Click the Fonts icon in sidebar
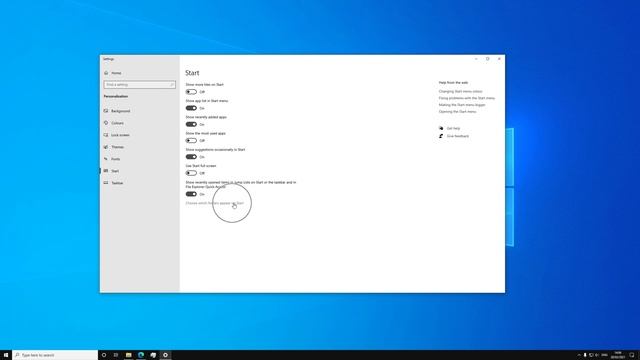Screen dimensions: 640x360 [x=106, y=159]
